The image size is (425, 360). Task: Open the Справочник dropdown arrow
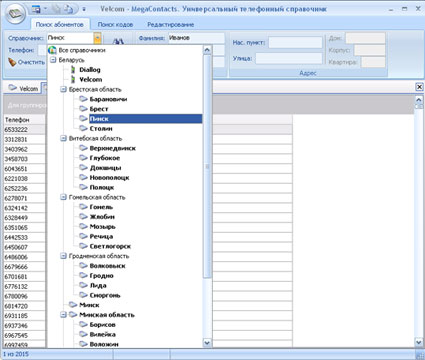coord(97,38)
